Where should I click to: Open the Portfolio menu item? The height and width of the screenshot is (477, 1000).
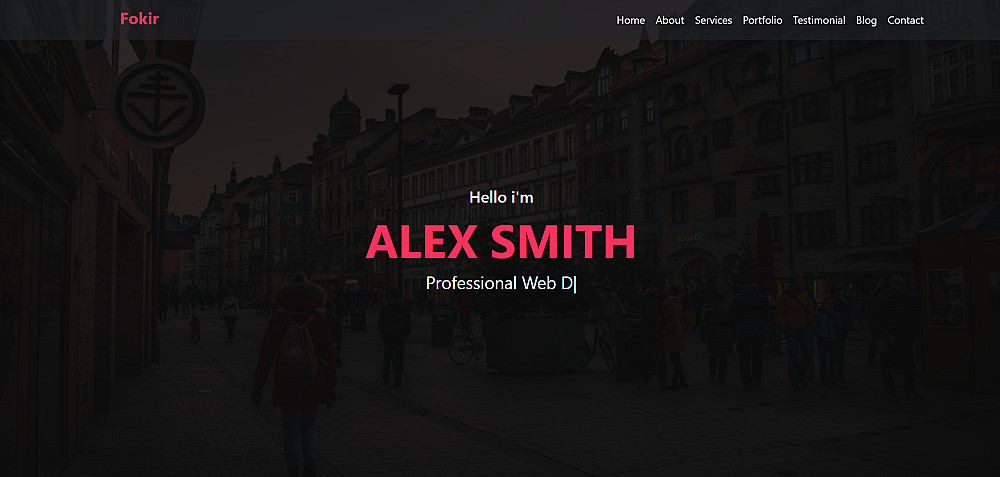(x=762, y=20)
